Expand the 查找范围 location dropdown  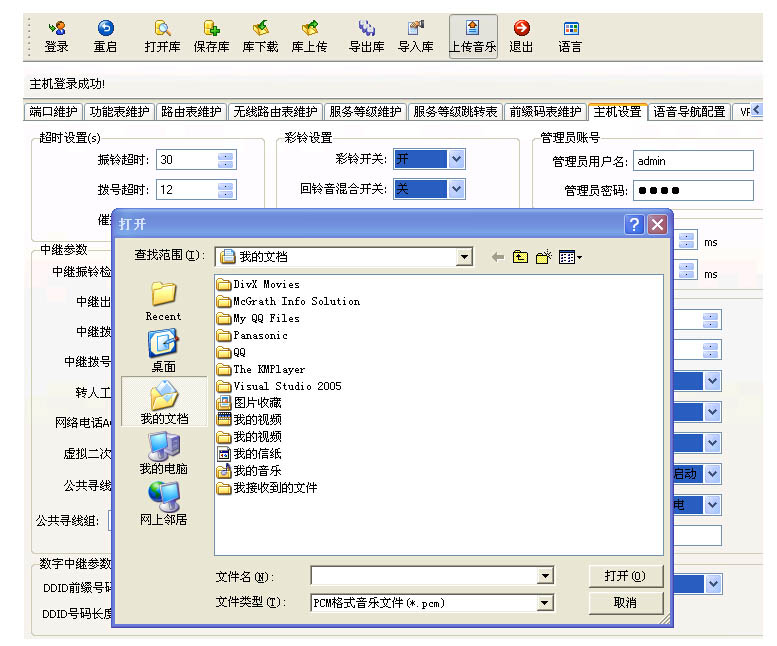(x=463, y=257)
